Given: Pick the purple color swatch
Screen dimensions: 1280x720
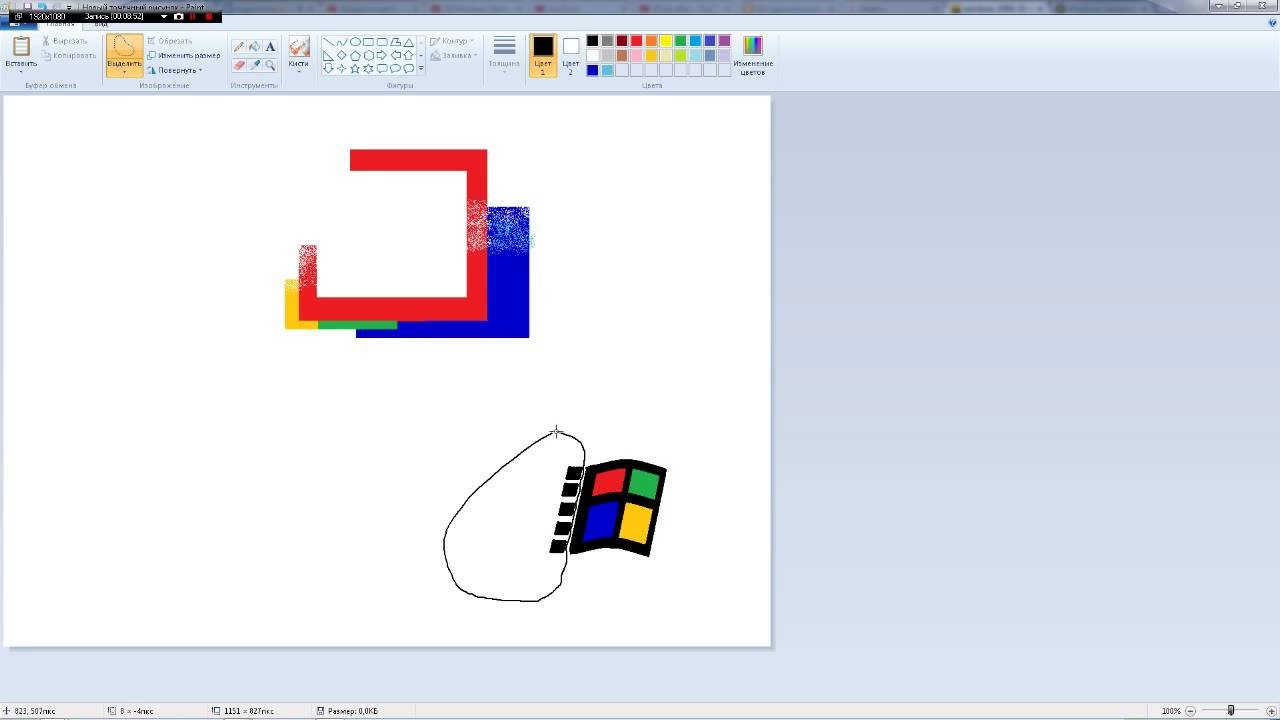Looking at the screenshot, I should tap(724, 41).
